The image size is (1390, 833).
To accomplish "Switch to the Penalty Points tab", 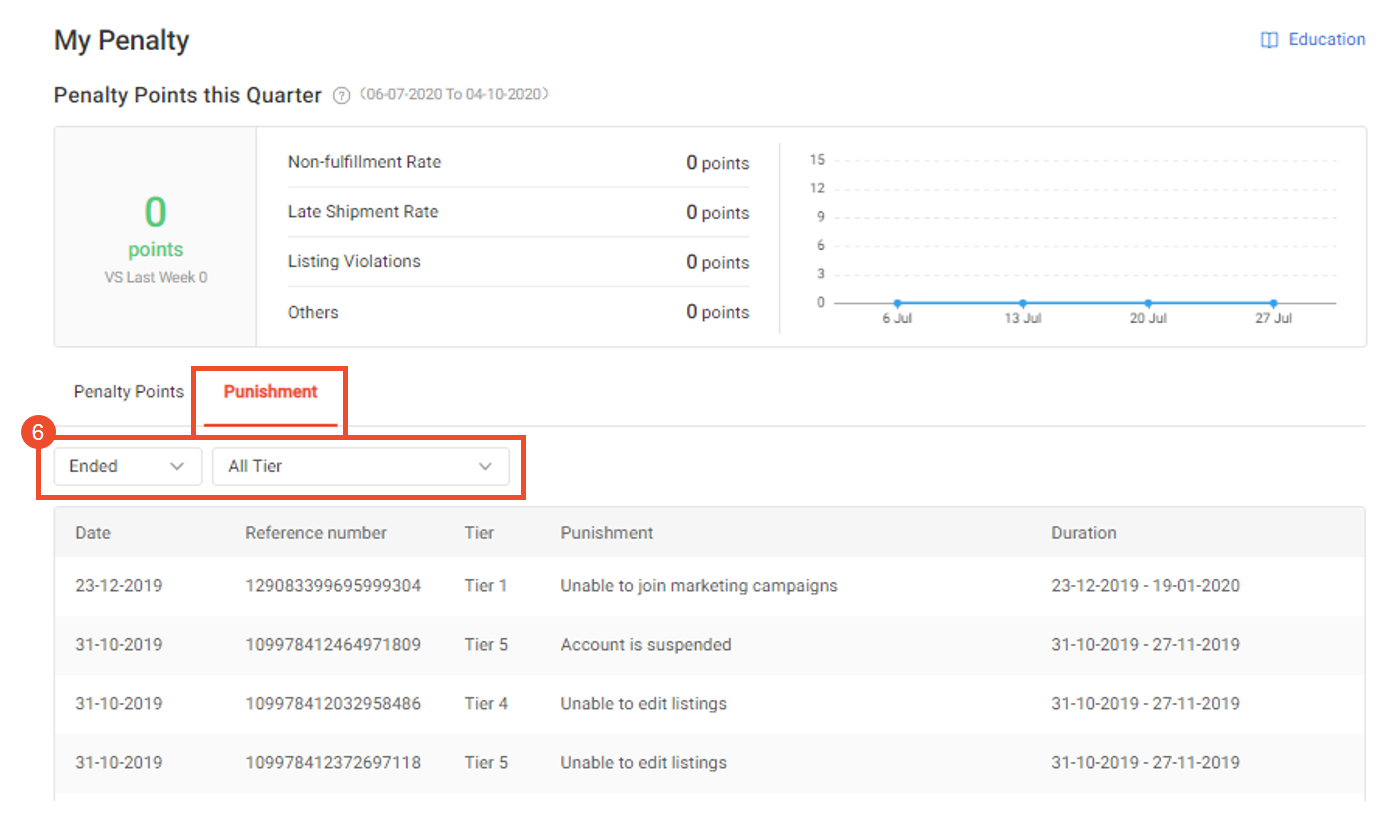I will point(129,392).
